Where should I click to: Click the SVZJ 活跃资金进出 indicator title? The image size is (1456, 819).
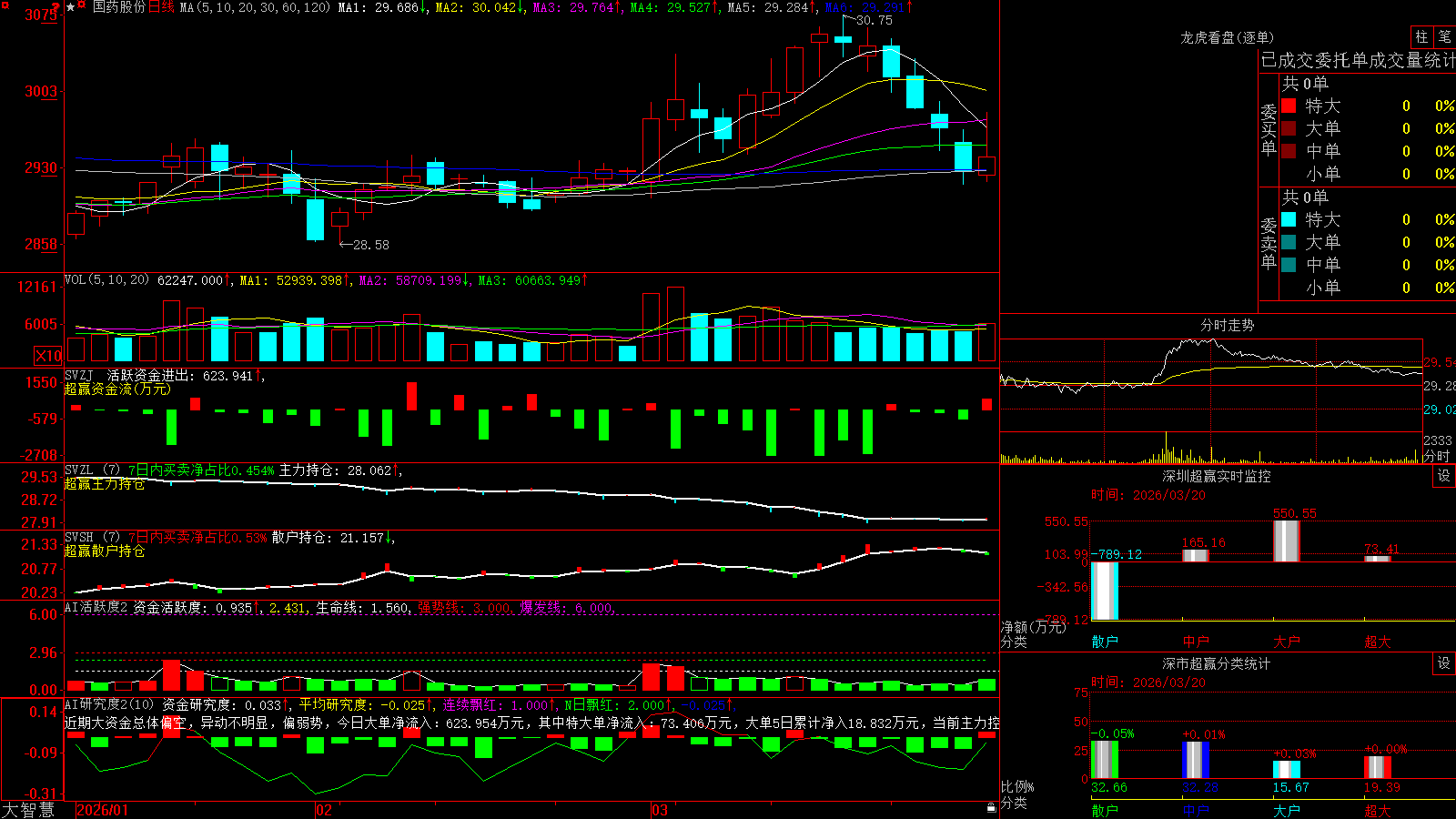[133, 375]
